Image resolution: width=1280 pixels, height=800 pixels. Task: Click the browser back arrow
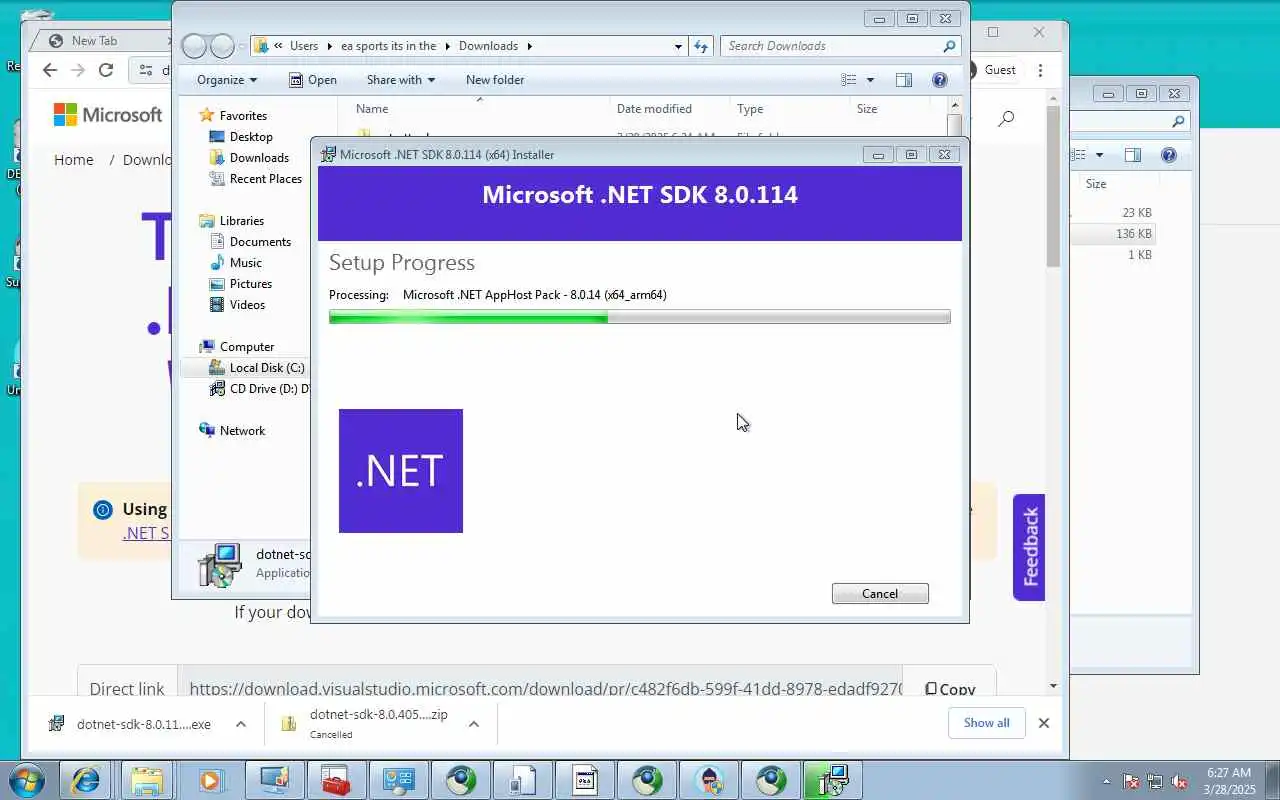coord(50,70)
